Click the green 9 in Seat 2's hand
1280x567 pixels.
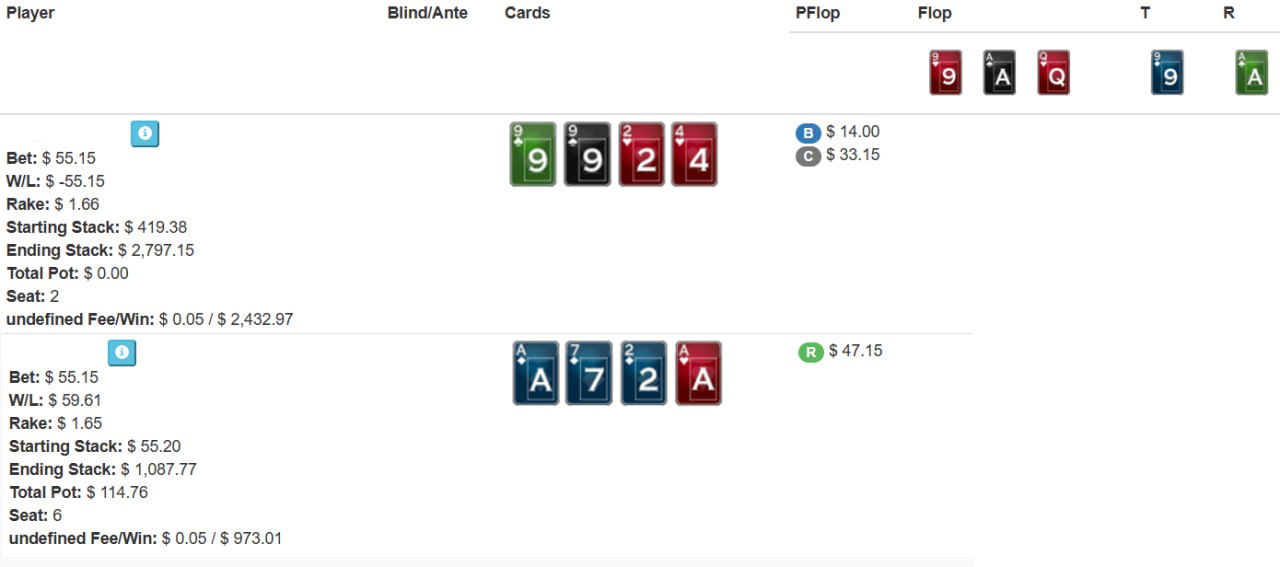point(533,155)
